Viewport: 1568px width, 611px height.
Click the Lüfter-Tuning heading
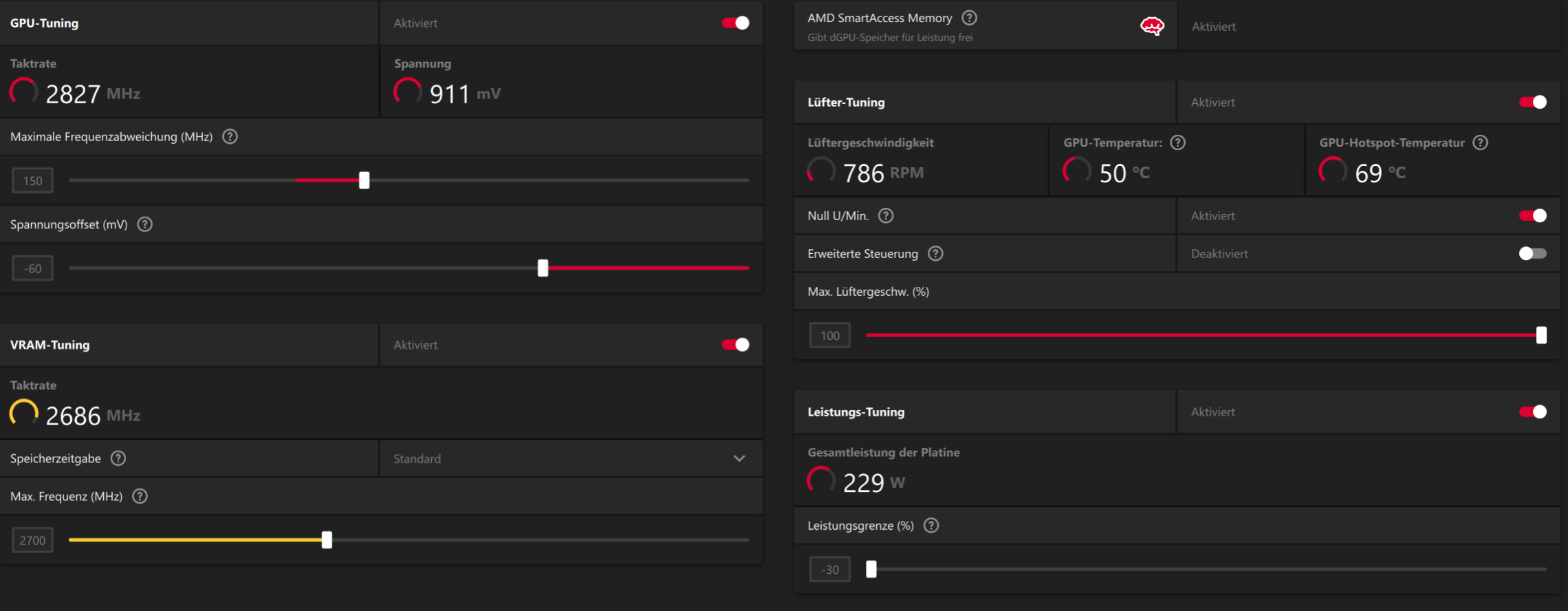click(x=846, y=102)
